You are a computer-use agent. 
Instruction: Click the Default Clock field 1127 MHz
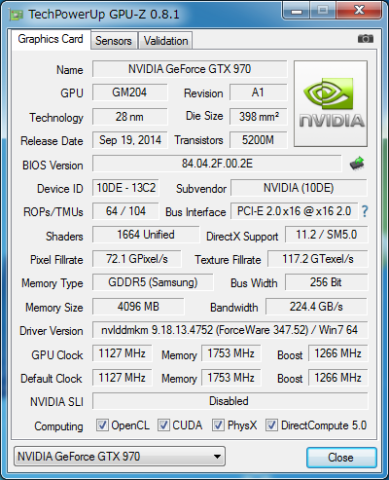coord(122,378)
